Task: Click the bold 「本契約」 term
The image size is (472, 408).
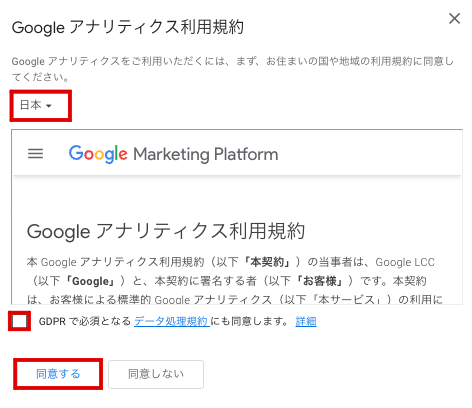Action: (267, 262)
